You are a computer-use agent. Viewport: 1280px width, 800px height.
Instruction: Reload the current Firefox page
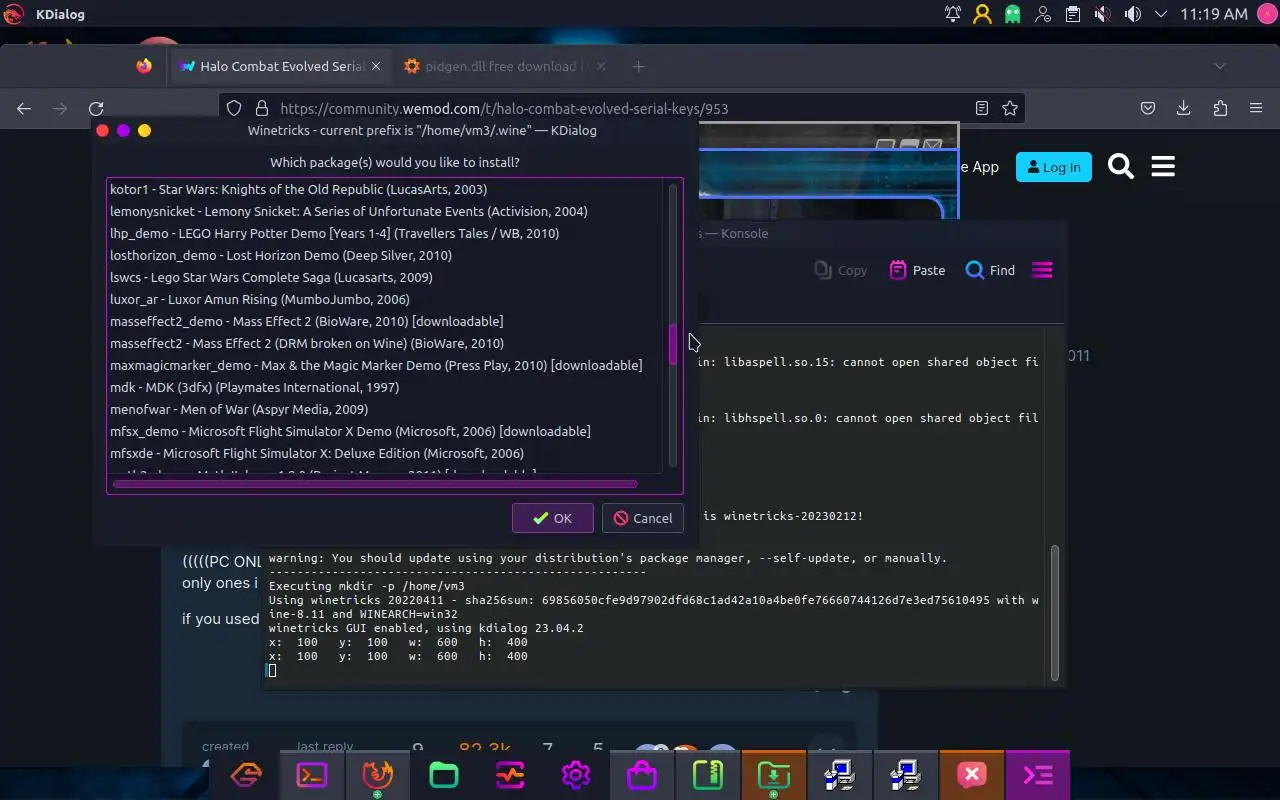coord(96,108)
